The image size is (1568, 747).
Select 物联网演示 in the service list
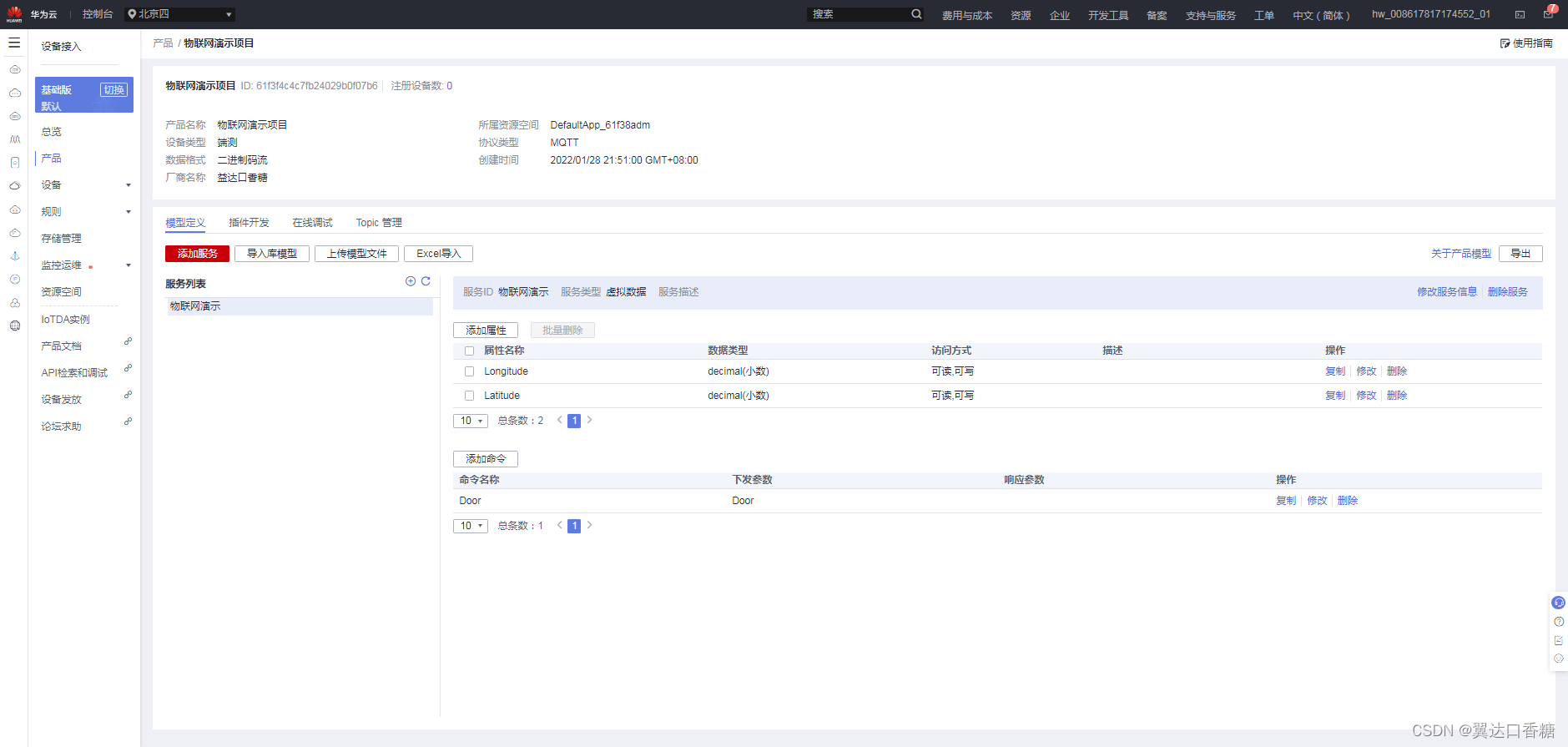click(x=300, y=306)
